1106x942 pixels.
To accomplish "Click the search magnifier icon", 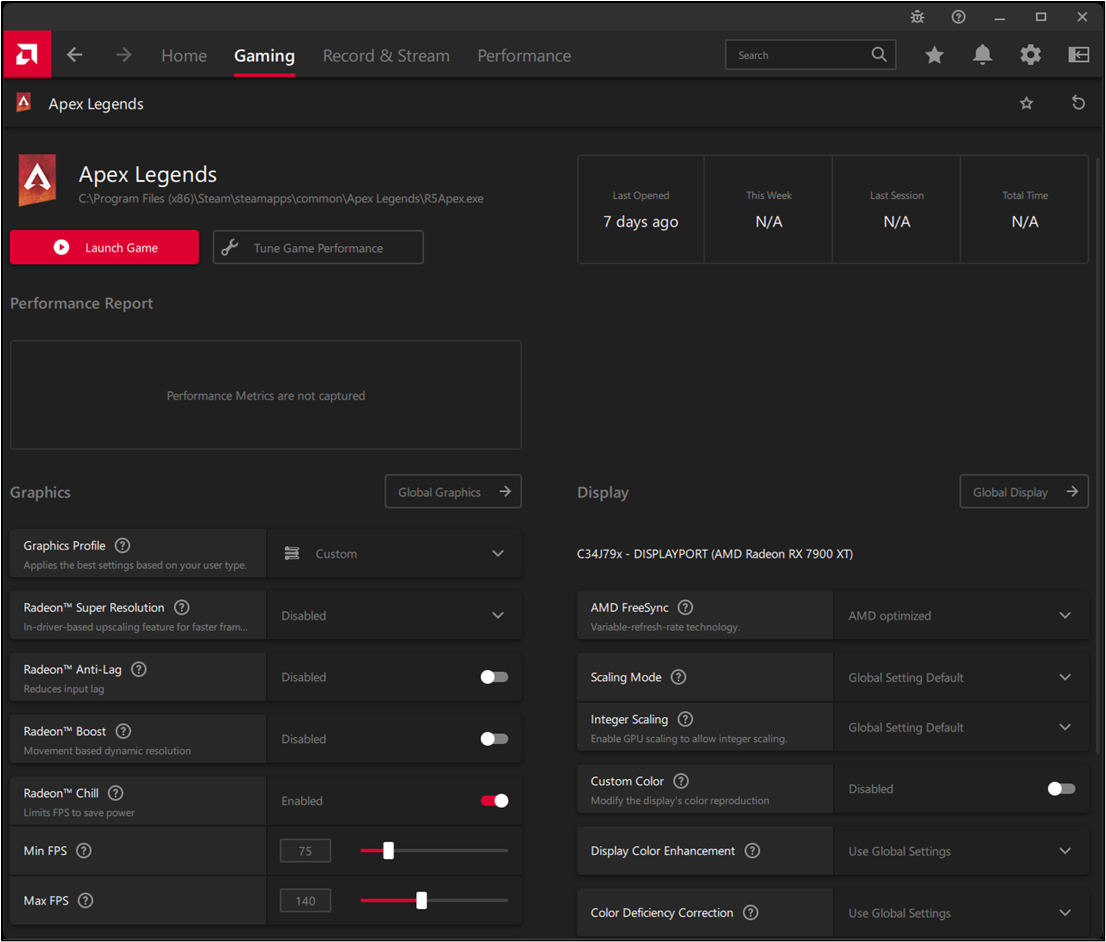I will pyautogui.click(x=879, y=54).
